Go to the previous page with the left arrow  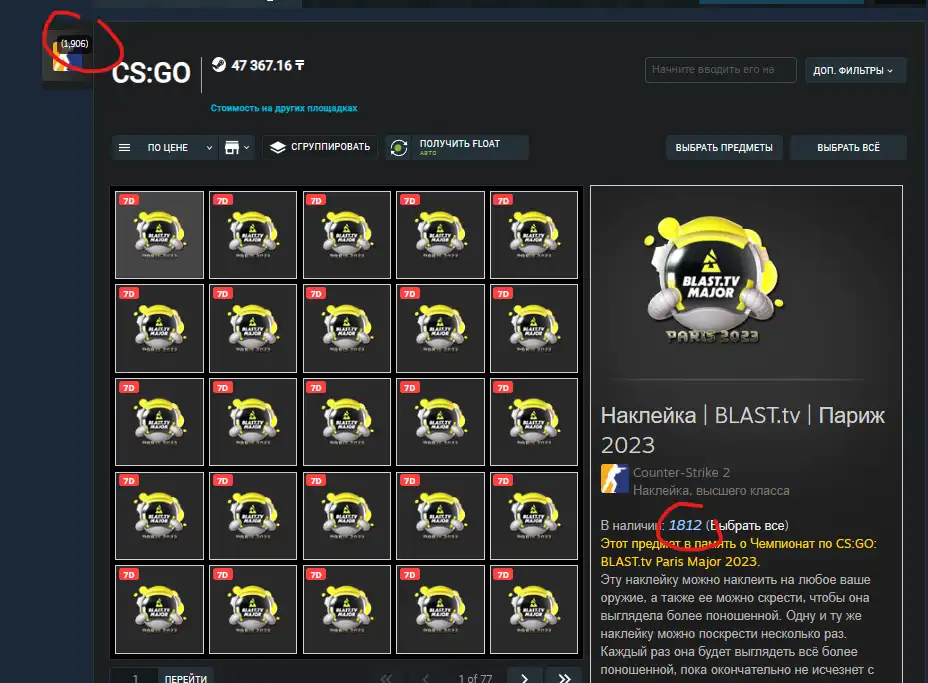pos(426,678)
